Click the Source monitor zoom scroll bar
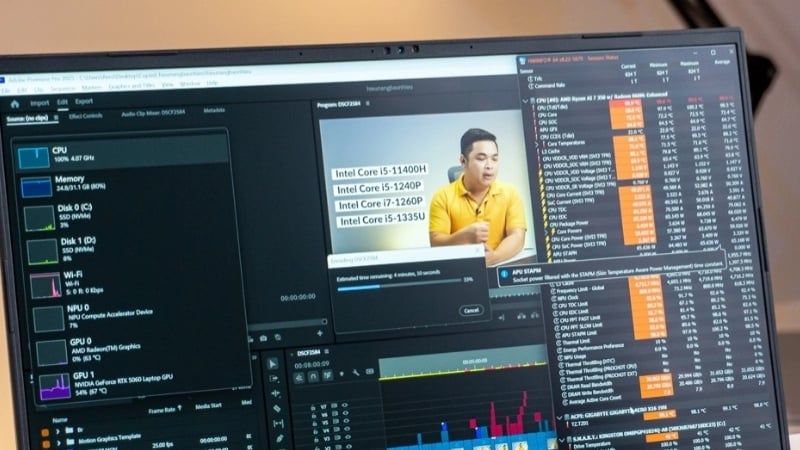 (x=288, y=324)
